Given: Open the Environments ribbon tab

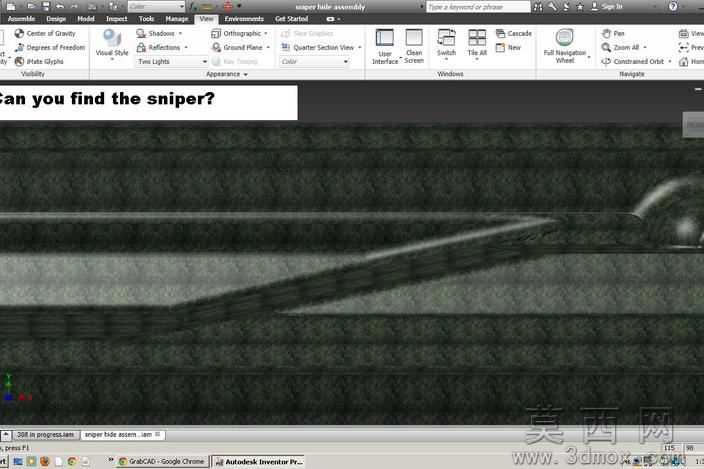Looking at the screenshot, I should (244, 19).
